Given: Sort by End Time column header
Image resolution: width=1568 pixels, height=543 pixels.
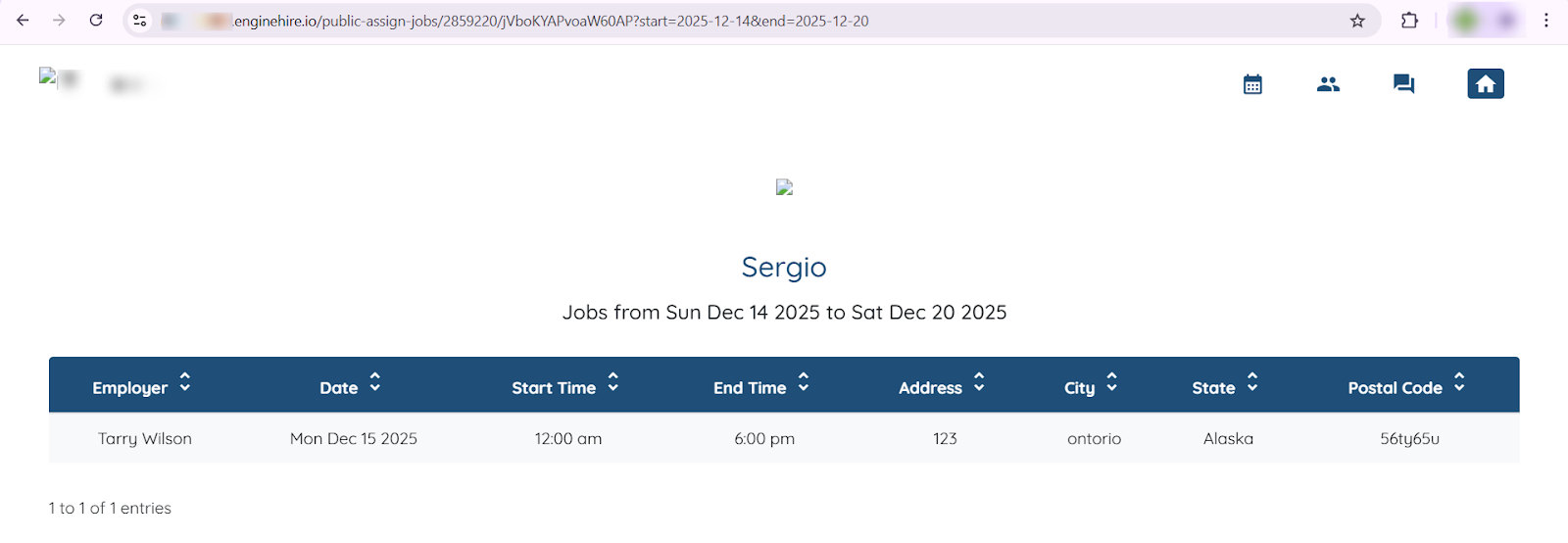Looking at the screenshot, I should 760,387.
